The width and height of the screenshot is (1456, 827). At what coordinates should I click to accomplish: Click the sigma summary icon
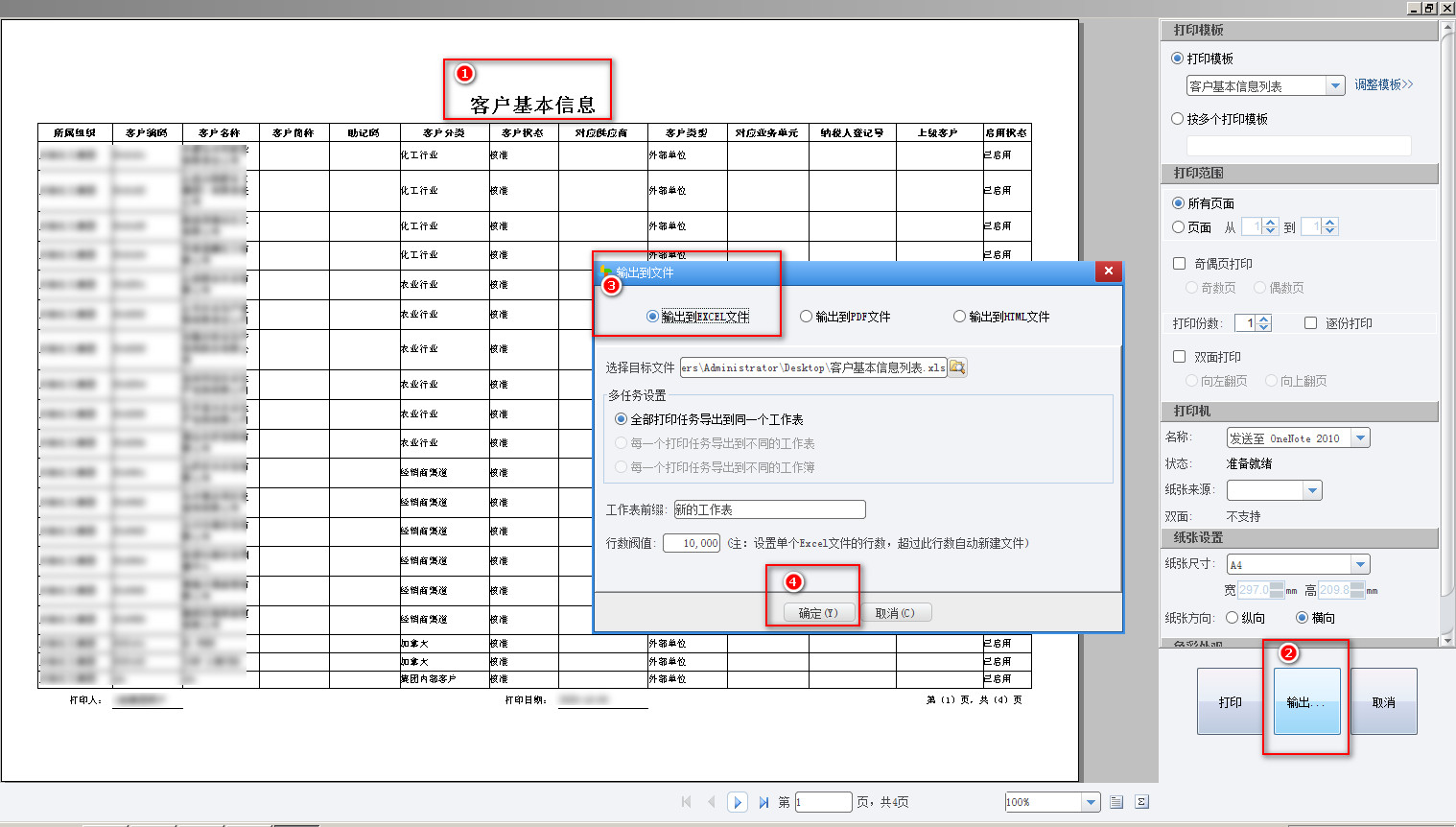1141,802
